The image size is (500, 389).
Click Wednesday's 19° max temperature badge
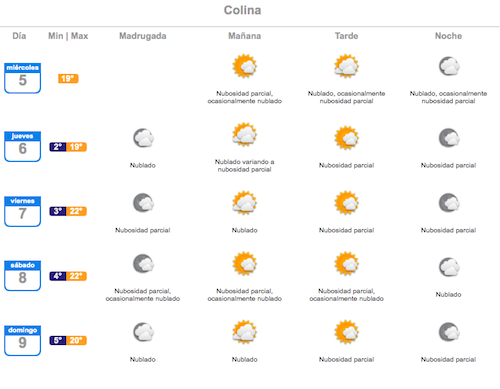68,79
